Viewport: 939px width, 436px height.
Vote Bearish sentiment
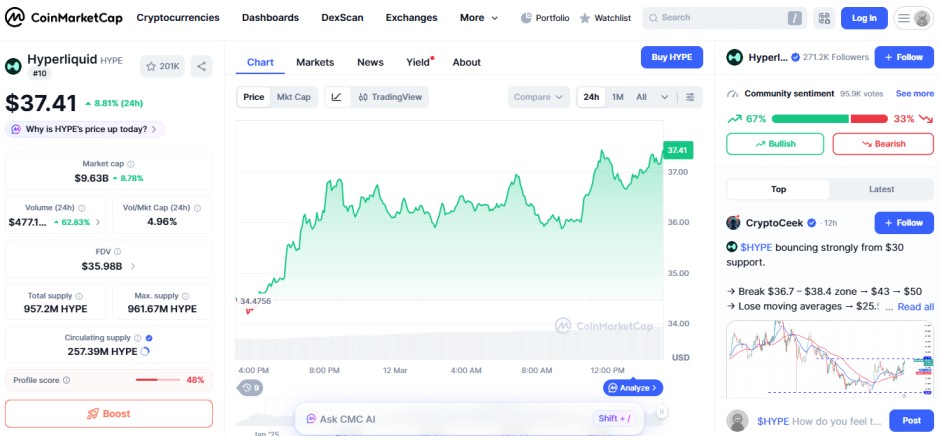(x=883, y=144)
